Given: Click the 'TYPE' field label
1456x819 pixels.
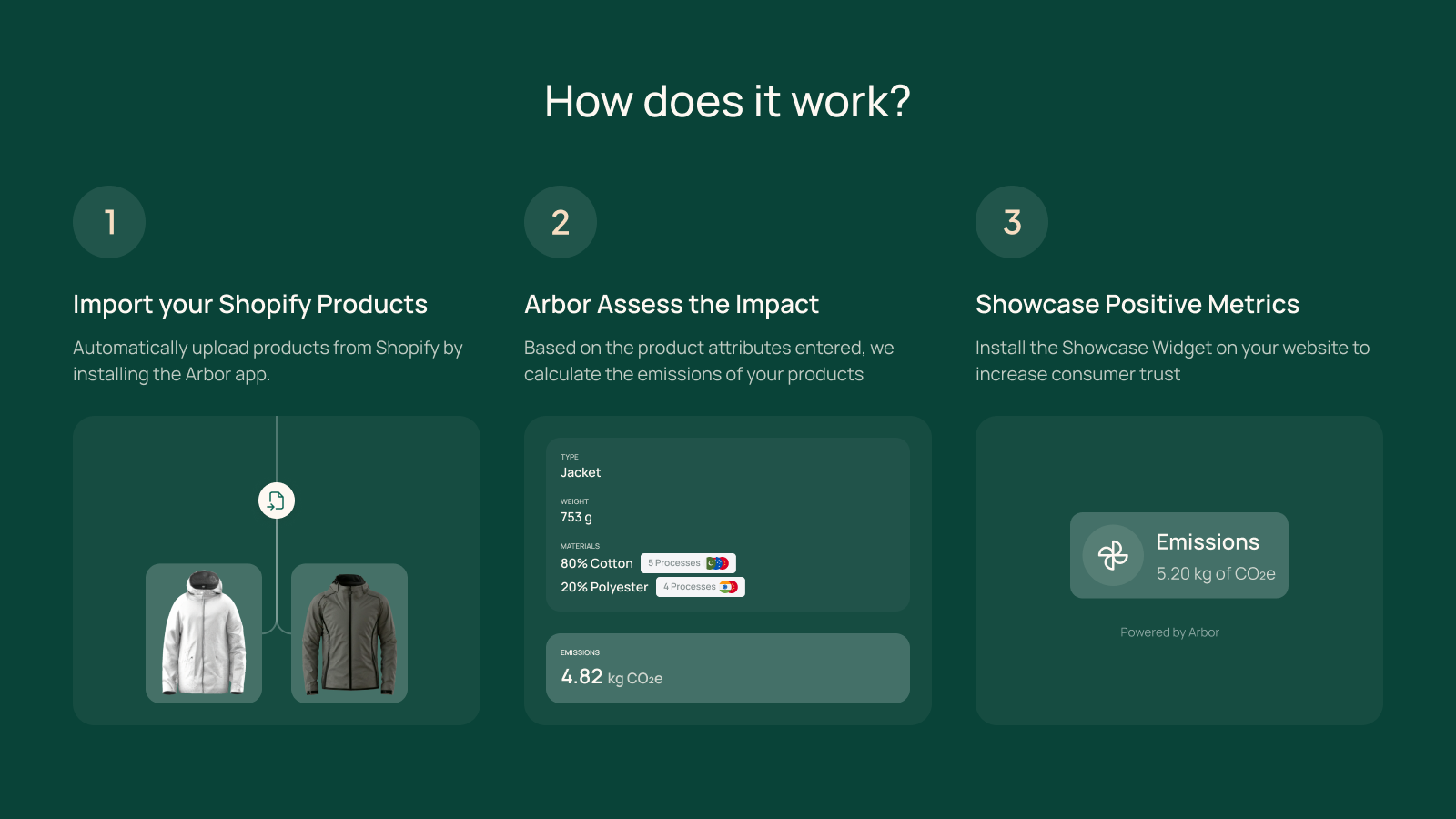Looking at the screenshot, I should [x=570, y=457].
